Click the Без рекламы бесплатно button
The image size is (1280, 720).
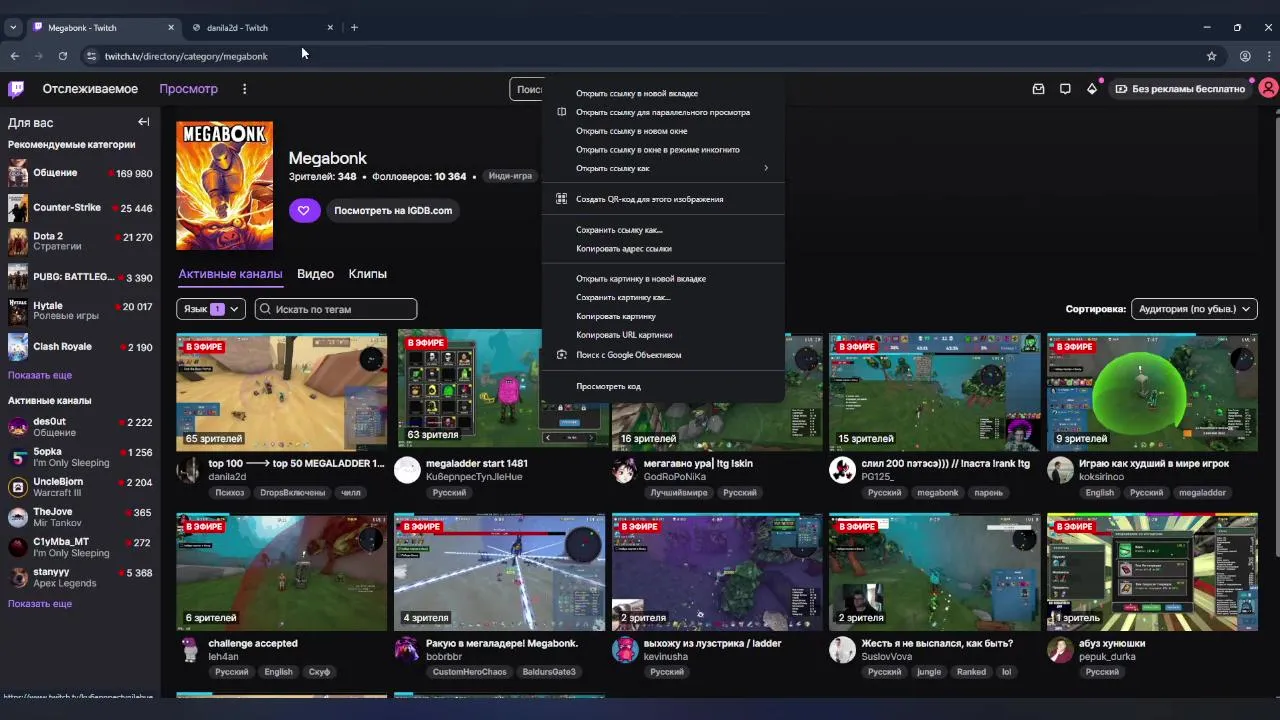pyautogui.click(x=1180, y=89)
